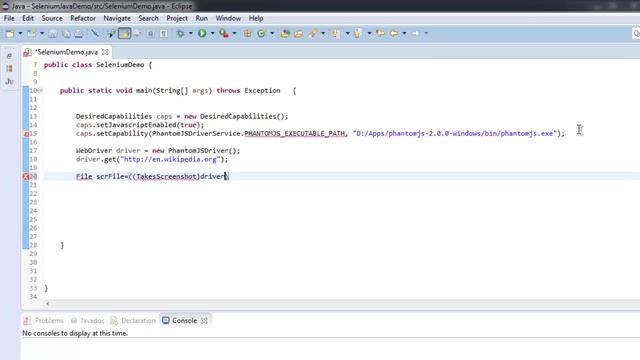Run the program with the green Run button
The image size is (640, 360).
coord(202,33)
